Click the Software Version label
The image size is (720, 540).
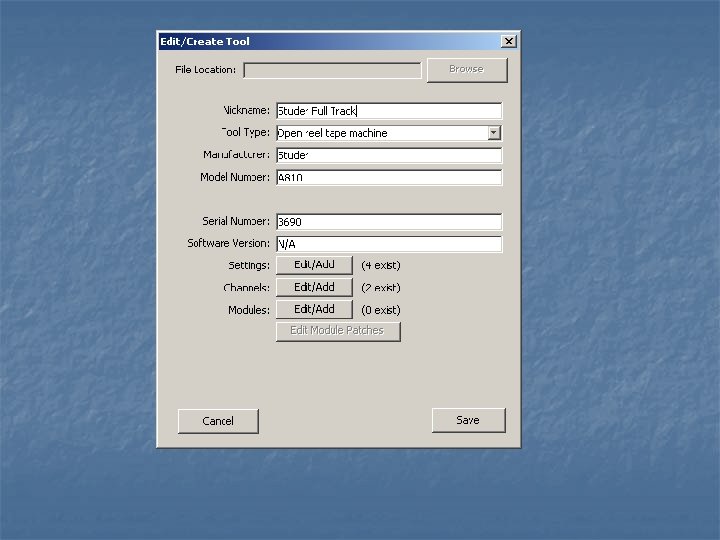[x=229, y=243]
